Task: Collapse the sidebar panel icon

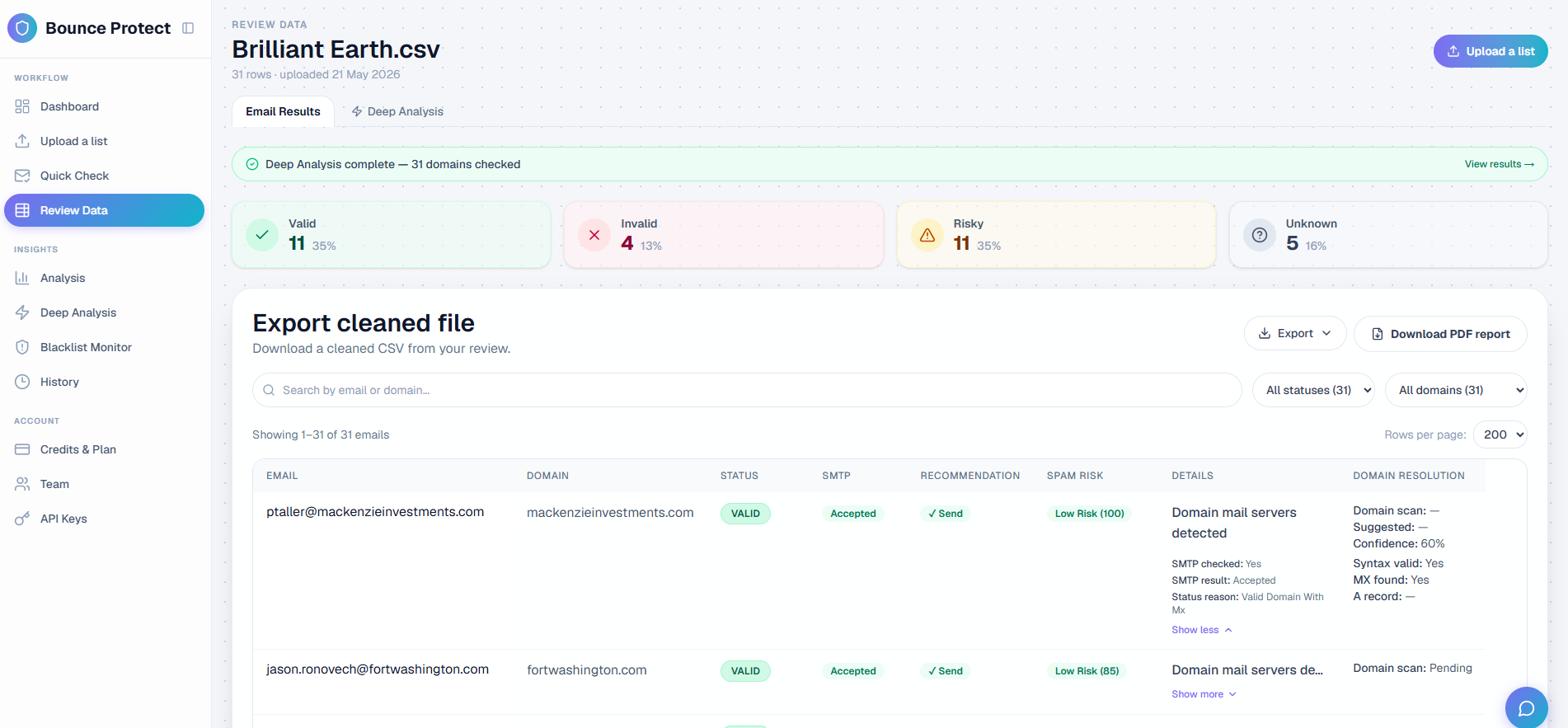Action: coord(188,28)
